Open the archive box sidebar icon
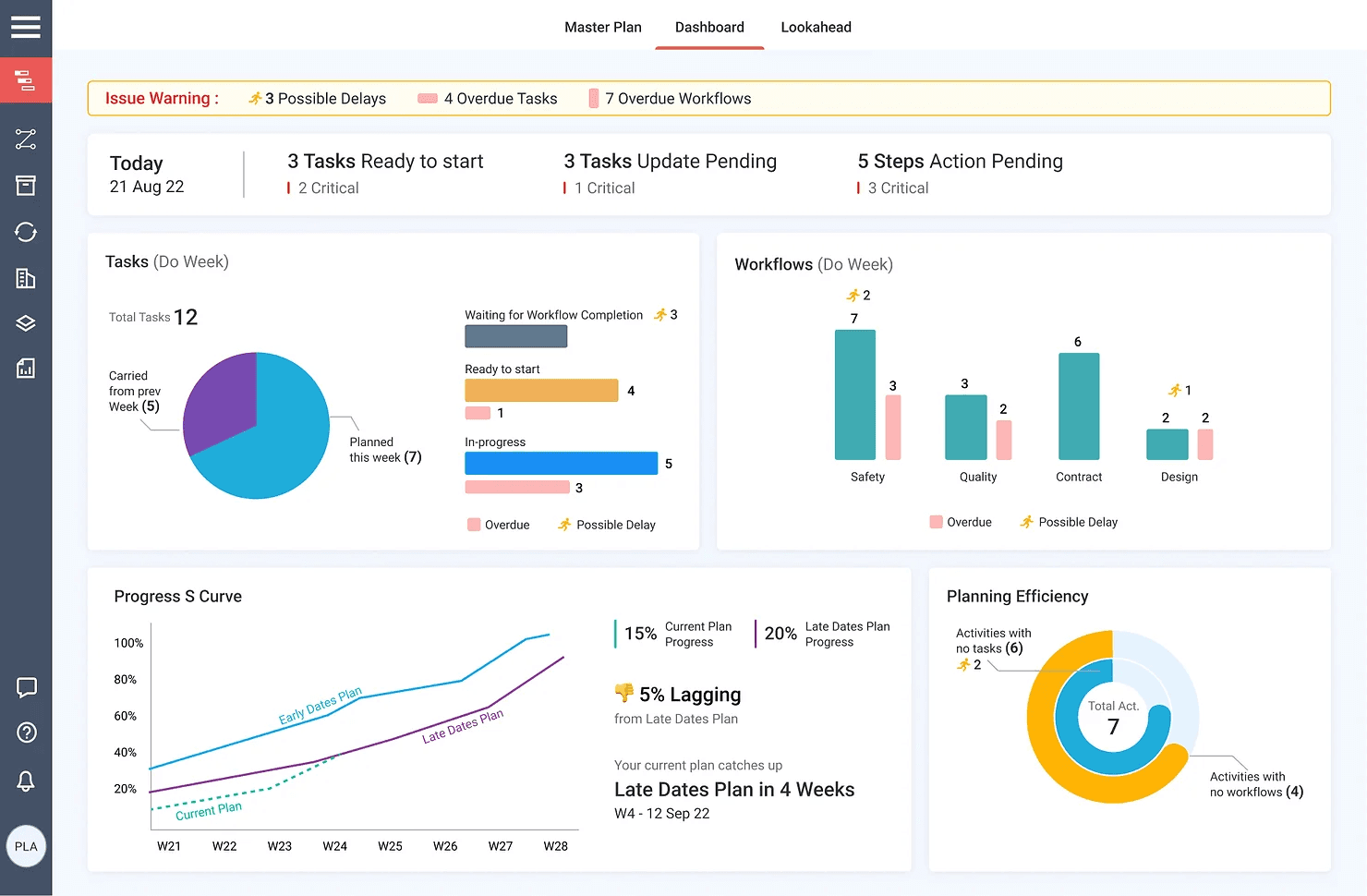This screenshot has width=1367, height=896. pos(26,186)
